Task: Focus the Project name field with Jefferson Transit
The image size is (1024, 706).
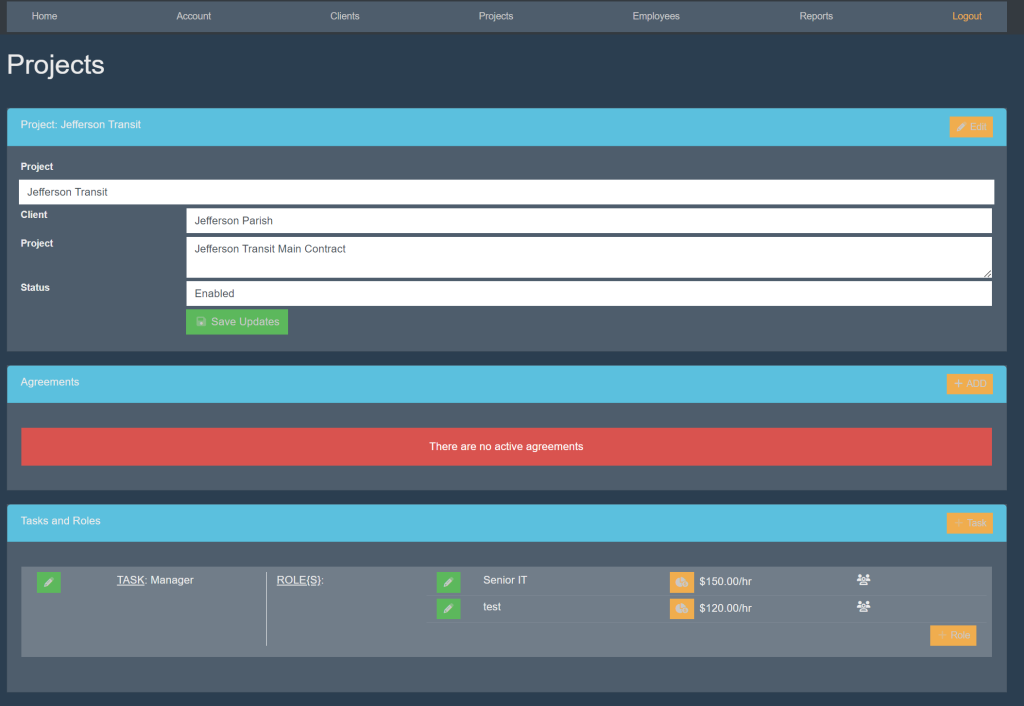Action: (506, 192)
